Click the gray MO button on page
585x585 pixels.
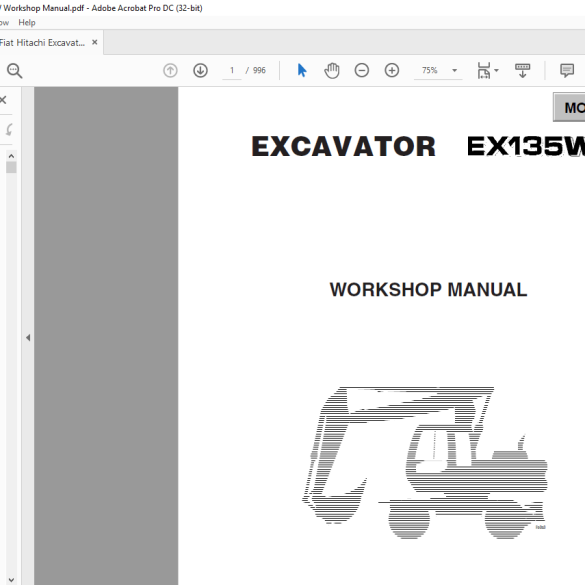(569, 108)
